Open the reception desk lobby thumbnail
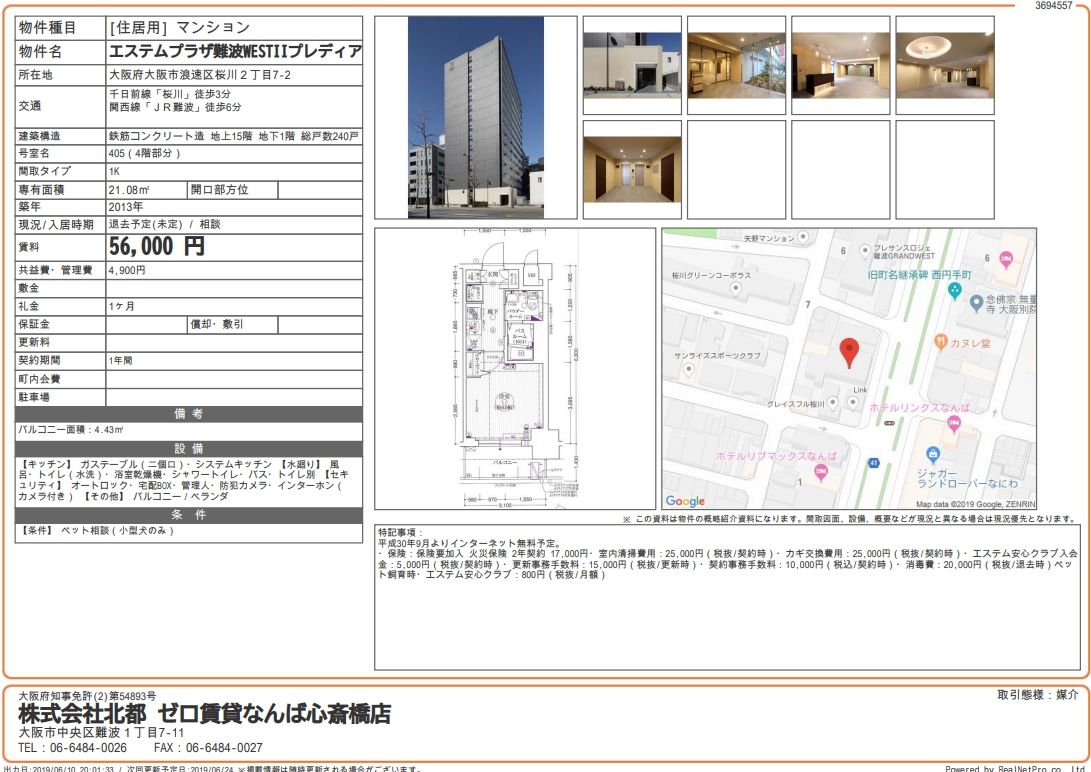1091x772 pixels. 841,65
